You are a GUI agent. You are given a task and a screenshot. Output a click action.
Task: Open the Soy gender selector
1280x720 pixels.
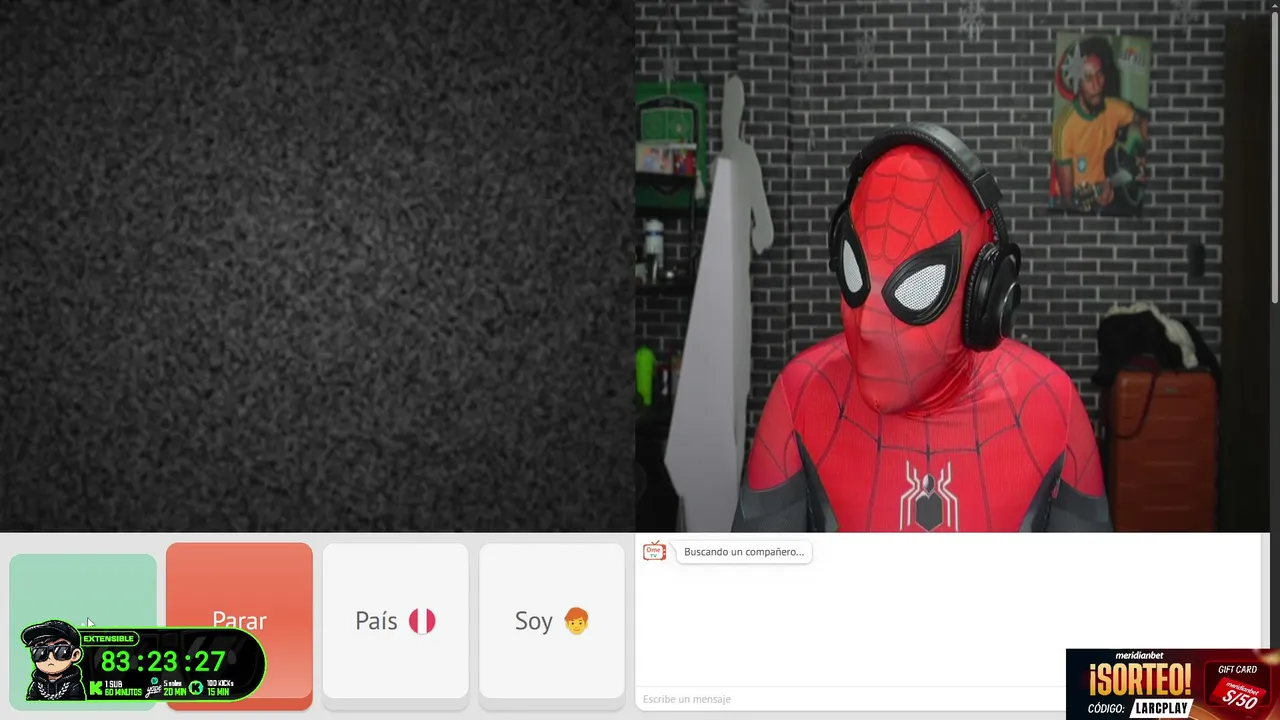click(552, 621)
